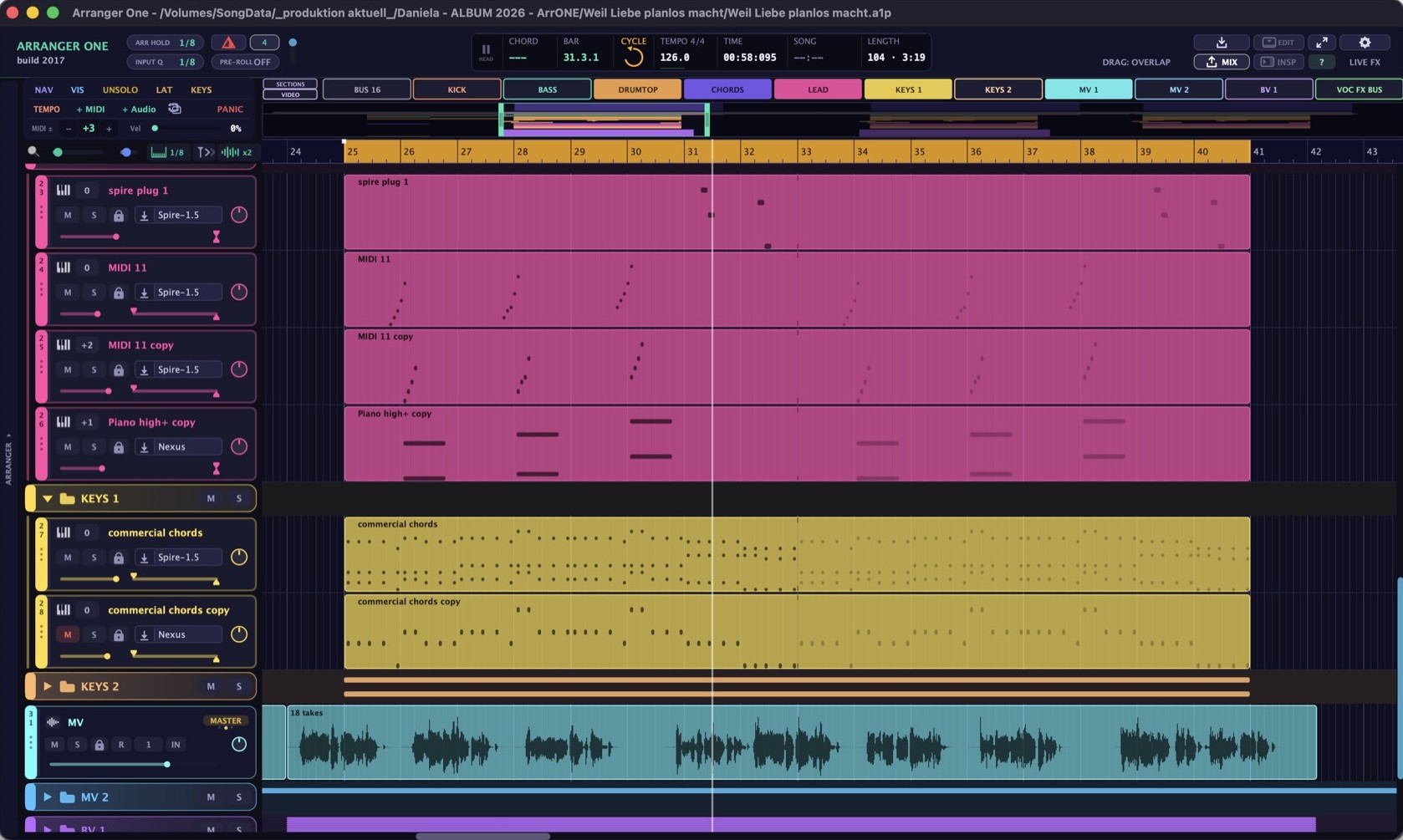Open settings with the gear icon

1365,43
